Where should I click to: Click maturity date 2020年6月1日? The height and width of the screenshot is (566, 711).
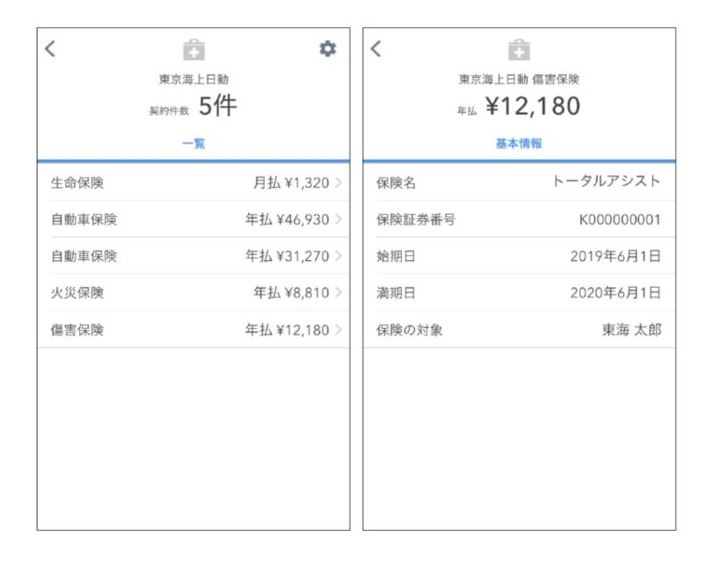pos(615,293)
